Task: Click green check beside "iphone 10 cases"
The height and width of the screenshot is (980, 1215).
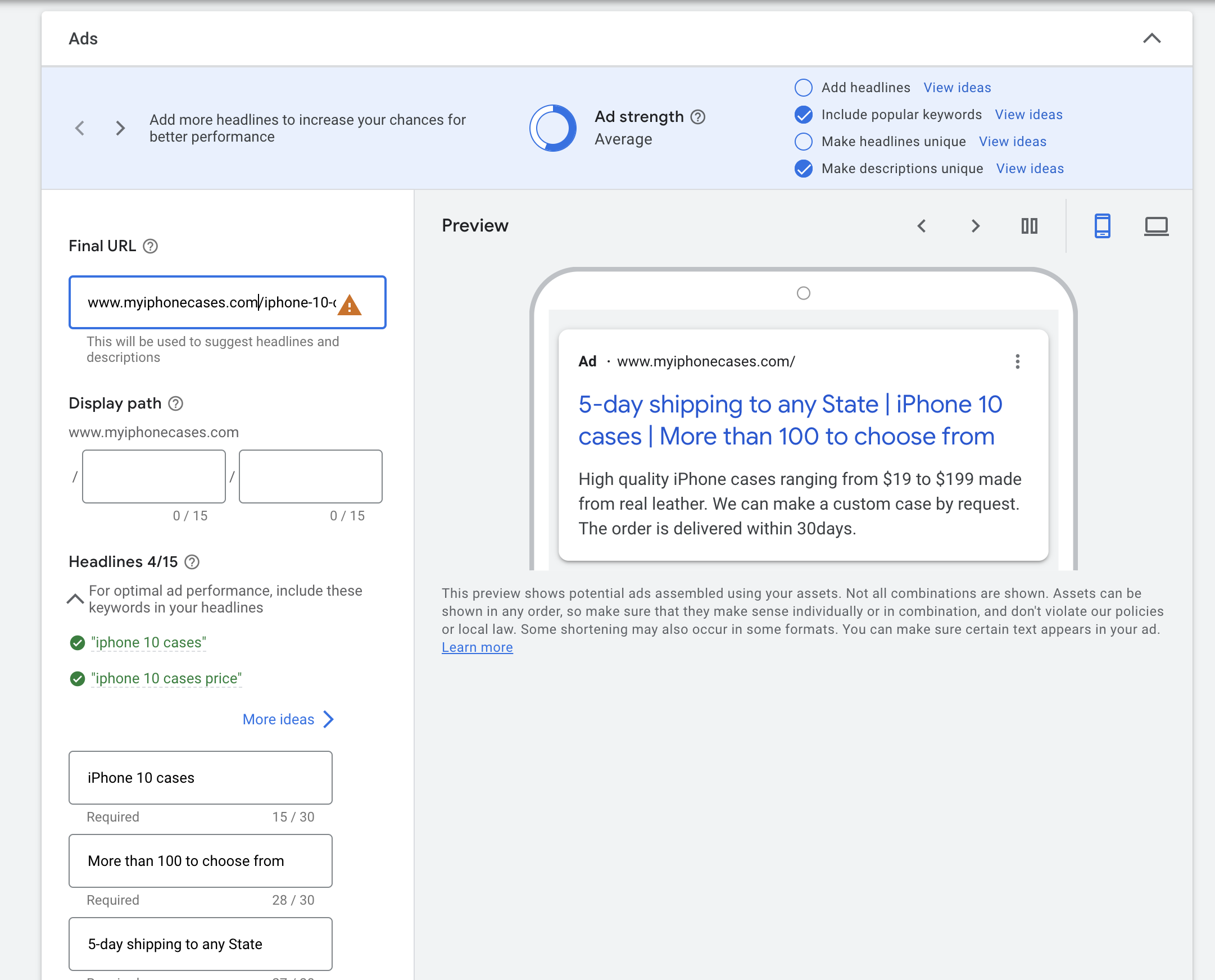Action: [x=78, y=642]
